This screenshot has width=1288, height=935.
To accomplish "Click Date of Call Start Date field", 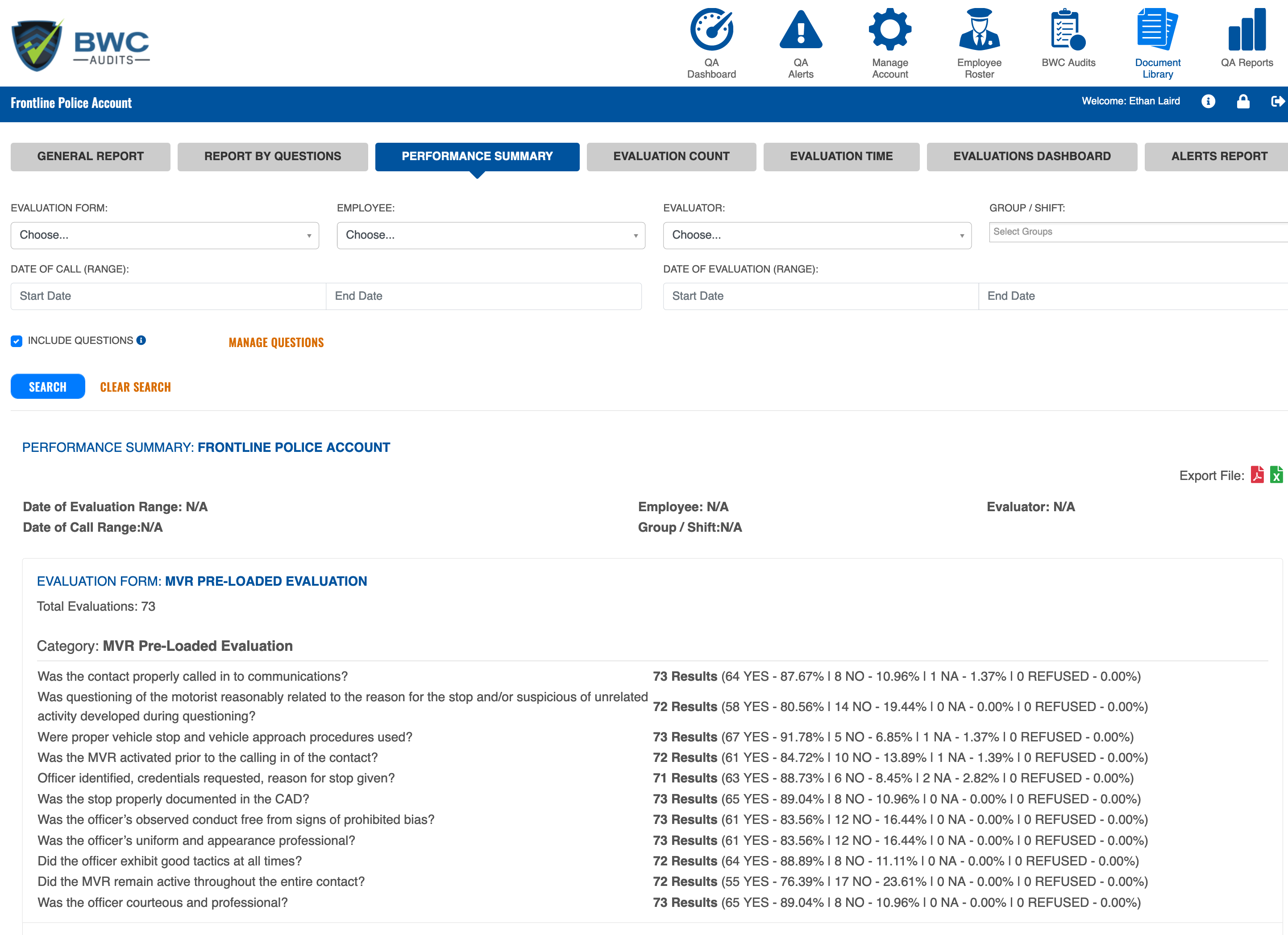I will click(168, 296).
